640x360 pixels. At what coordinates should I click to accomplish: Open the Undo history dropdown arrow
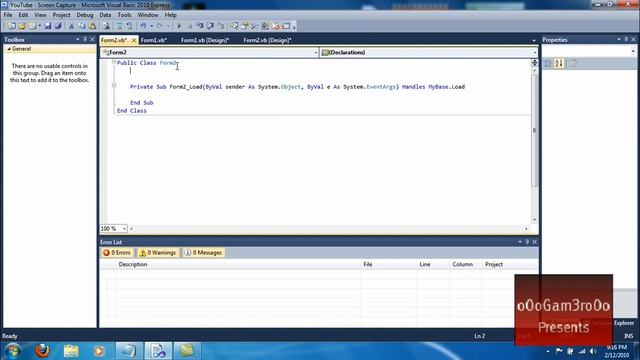click(x=151, y=26)
